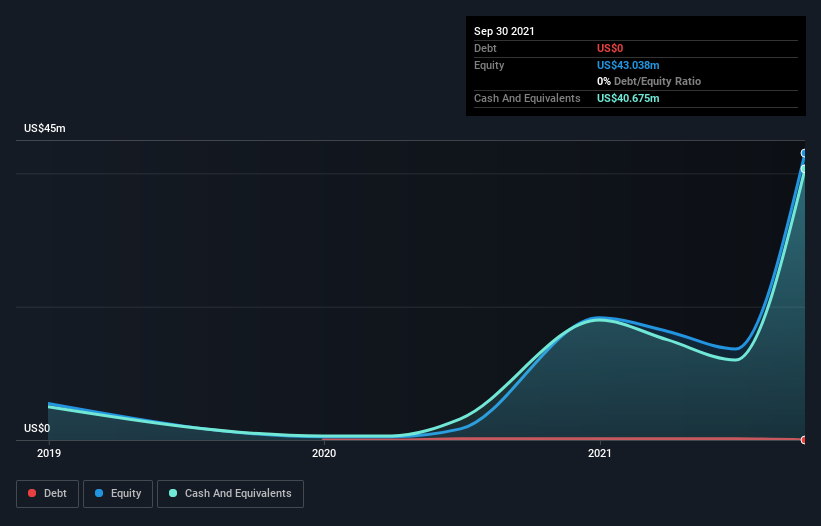The width and height of the screenshot is (821, 526).
Task: Toggle Cash And Equivalents legend button
Action: coord(230,494)
